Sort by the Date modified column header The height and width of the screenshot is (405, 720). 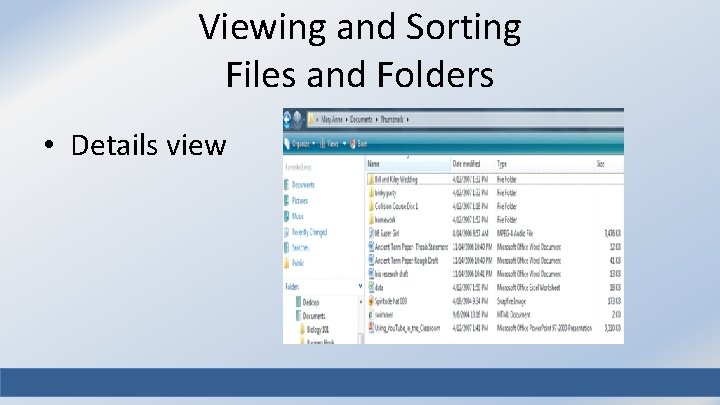click(x=466, y=163)
